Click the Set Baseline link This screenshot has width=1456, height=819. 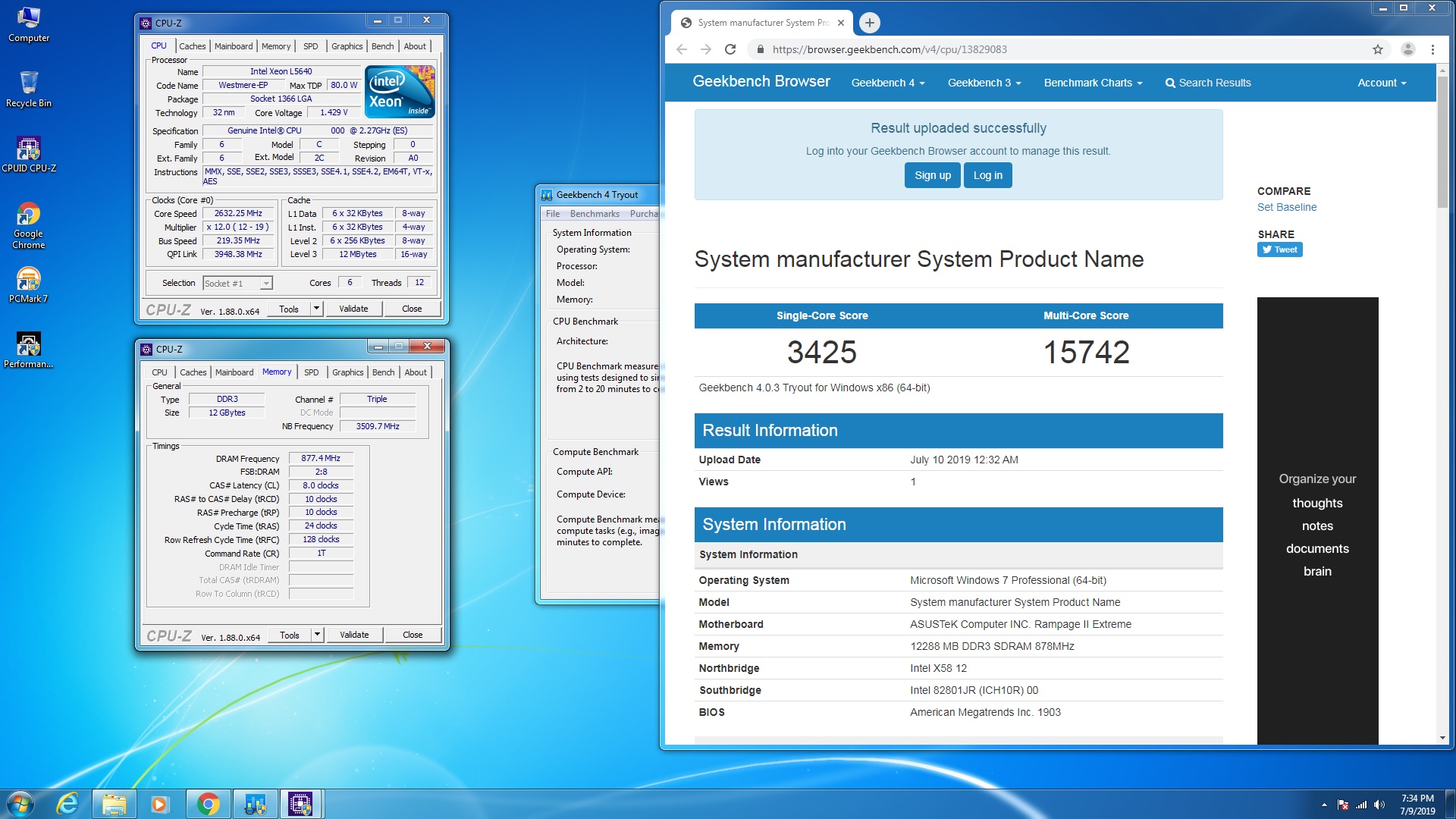point(1287,207)
